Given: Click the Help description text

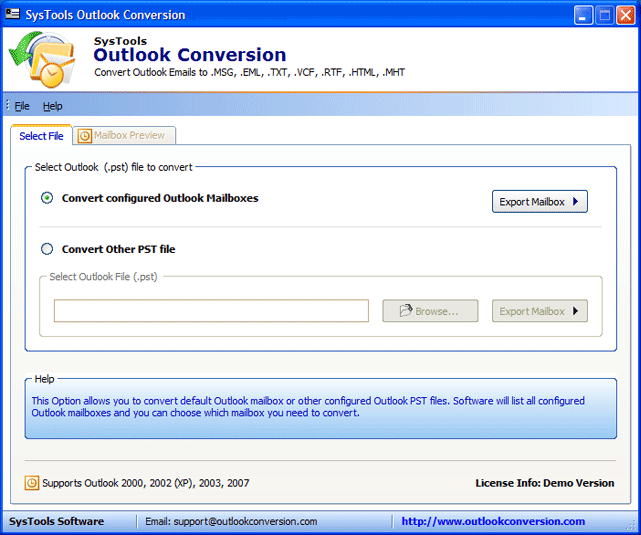Looking at the screenshot, I should tap(308, 407).
